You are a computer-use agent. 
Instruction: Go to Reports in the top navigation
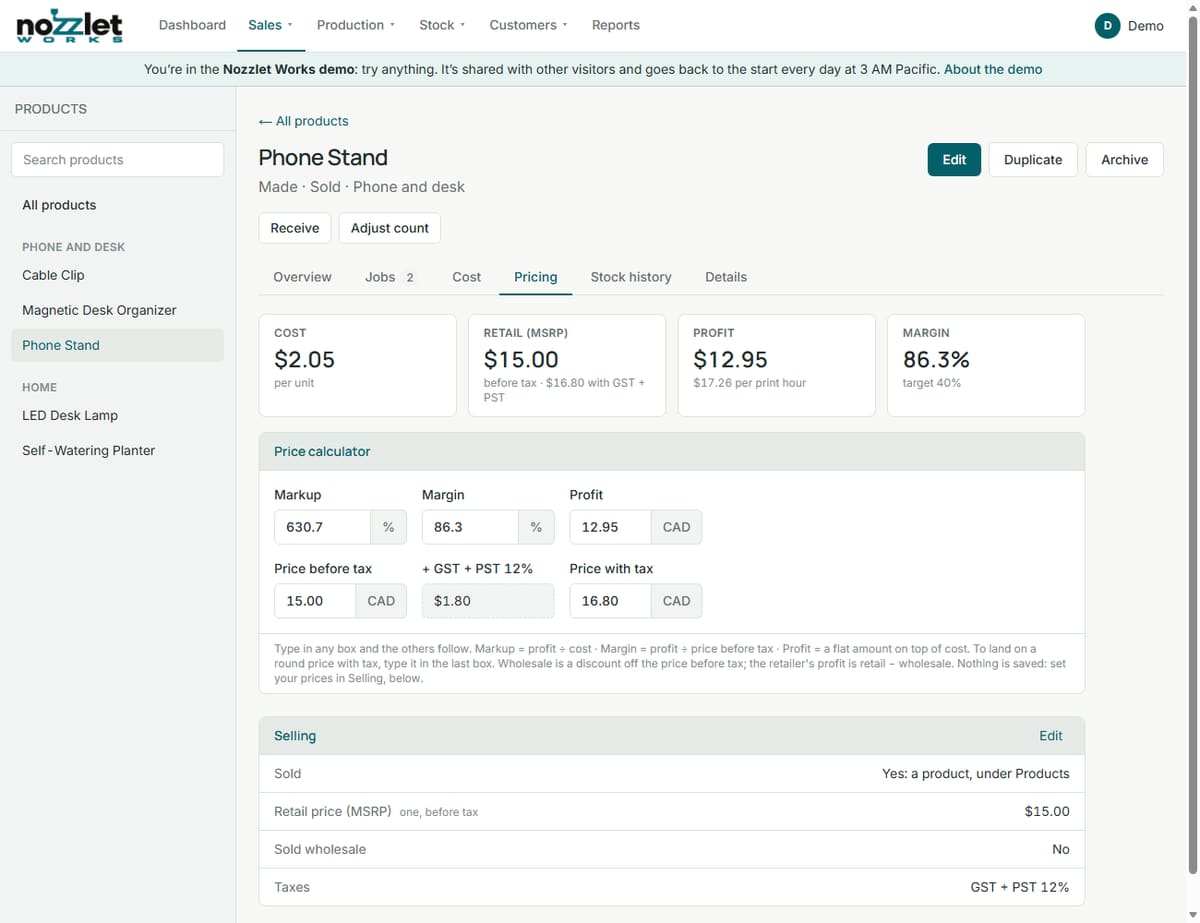[615, 25]
